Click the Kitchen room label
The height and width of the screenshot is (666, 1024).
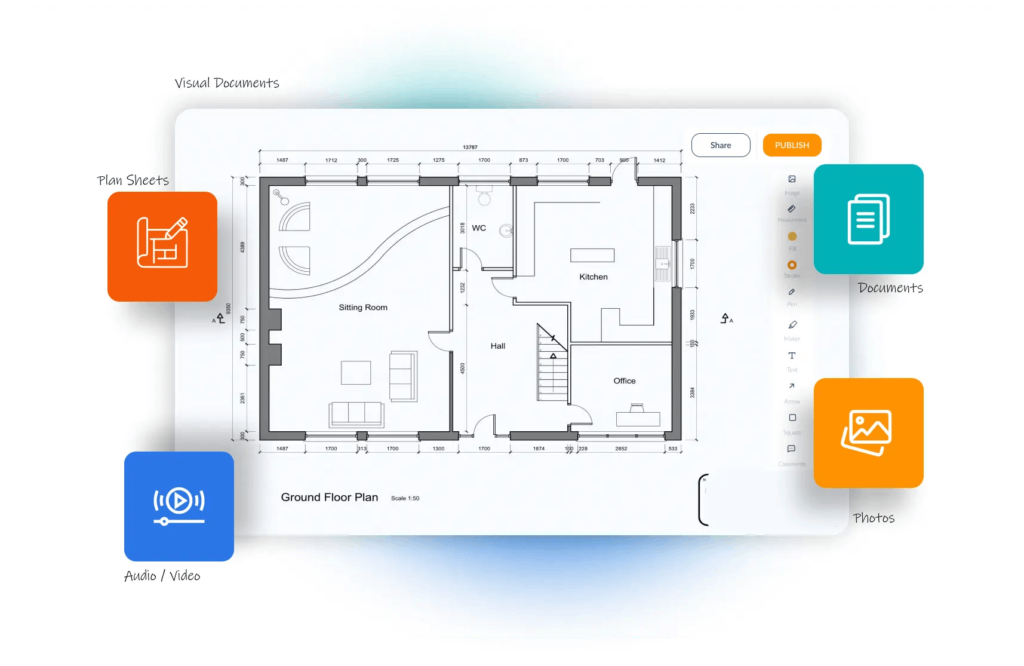(x=594, y=277)
